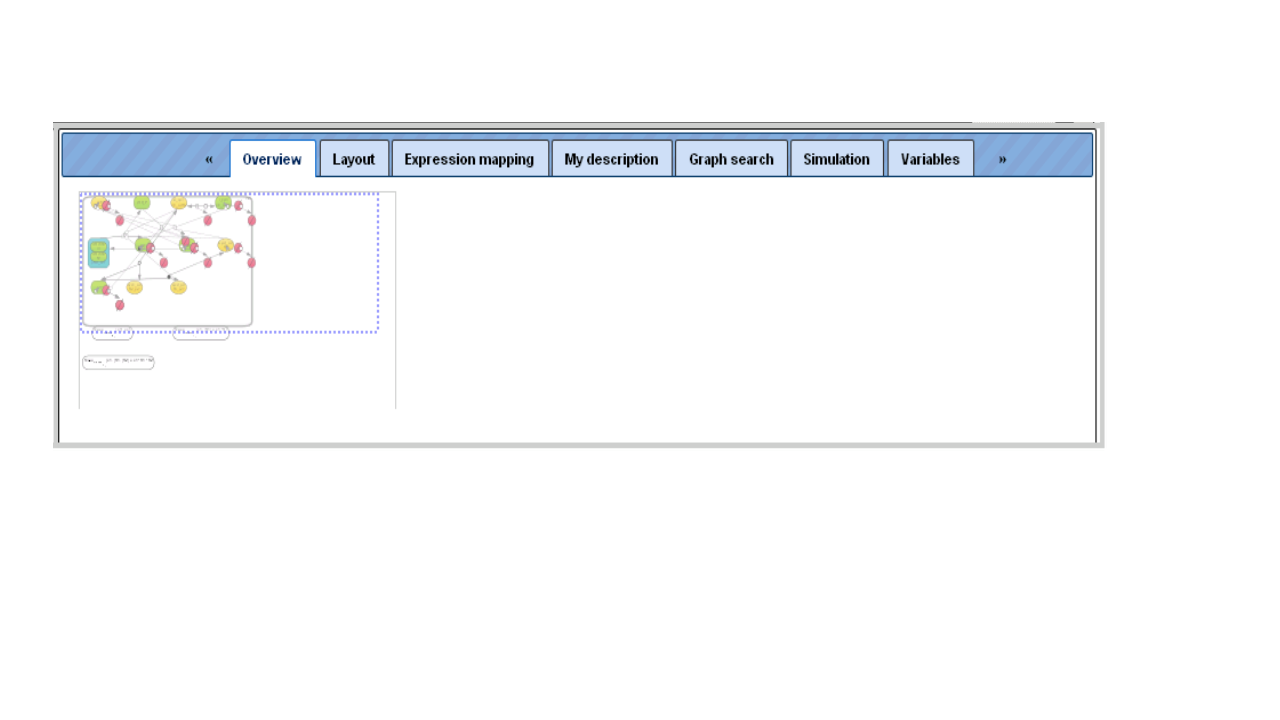Switch to the Overview tab
This screenshot has width=1280, height=720.
pos(273,159)
